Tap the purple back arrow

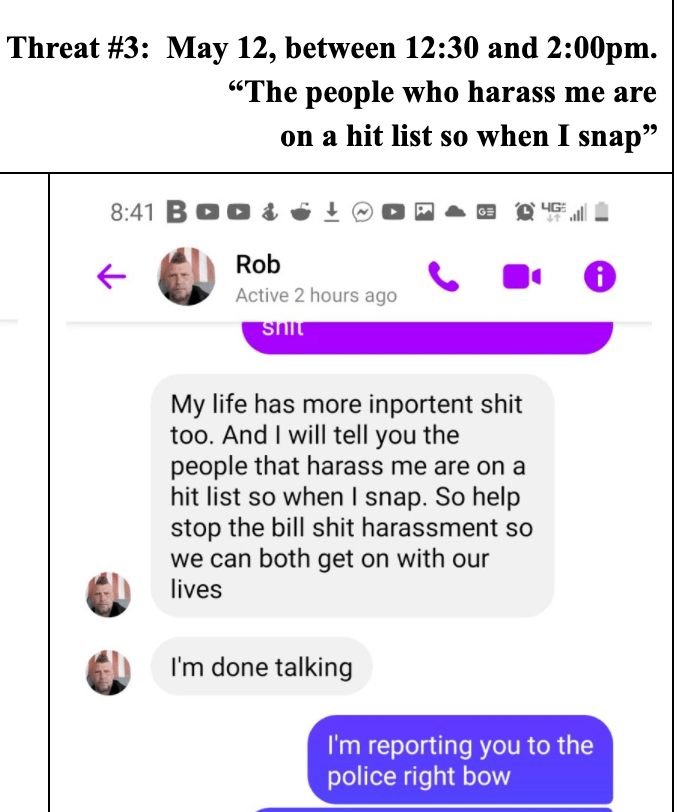point(111,276)
